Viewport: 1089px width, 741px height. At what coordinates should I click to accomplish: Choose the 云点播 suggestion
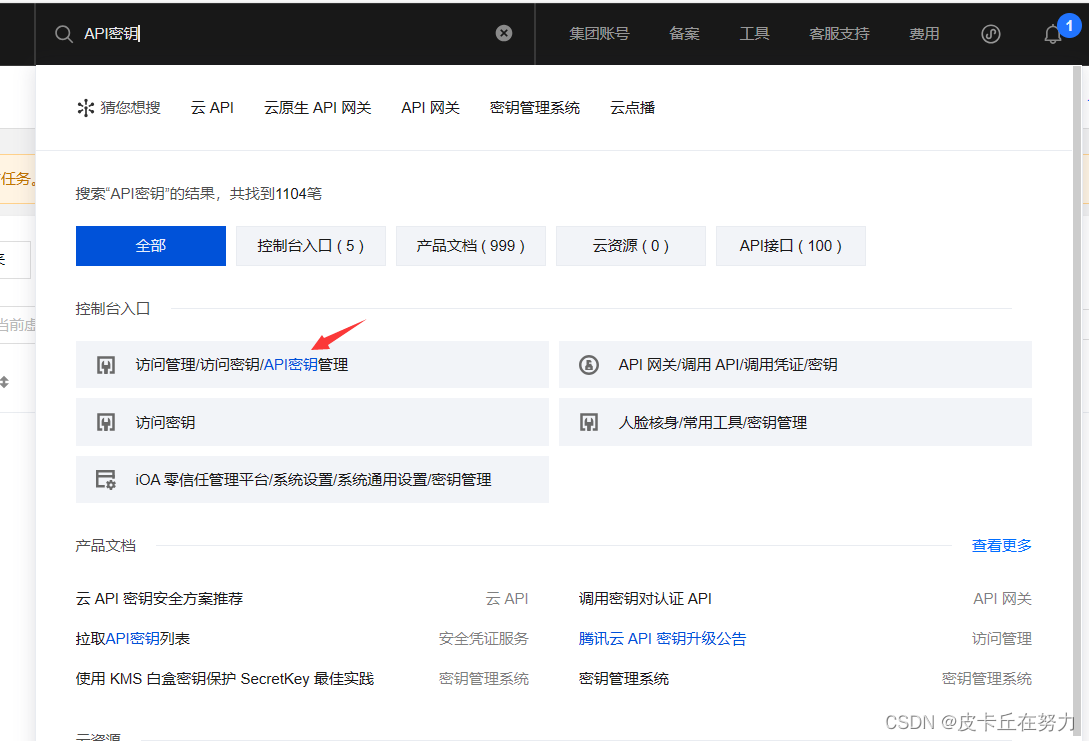click(x=632, y=108)
